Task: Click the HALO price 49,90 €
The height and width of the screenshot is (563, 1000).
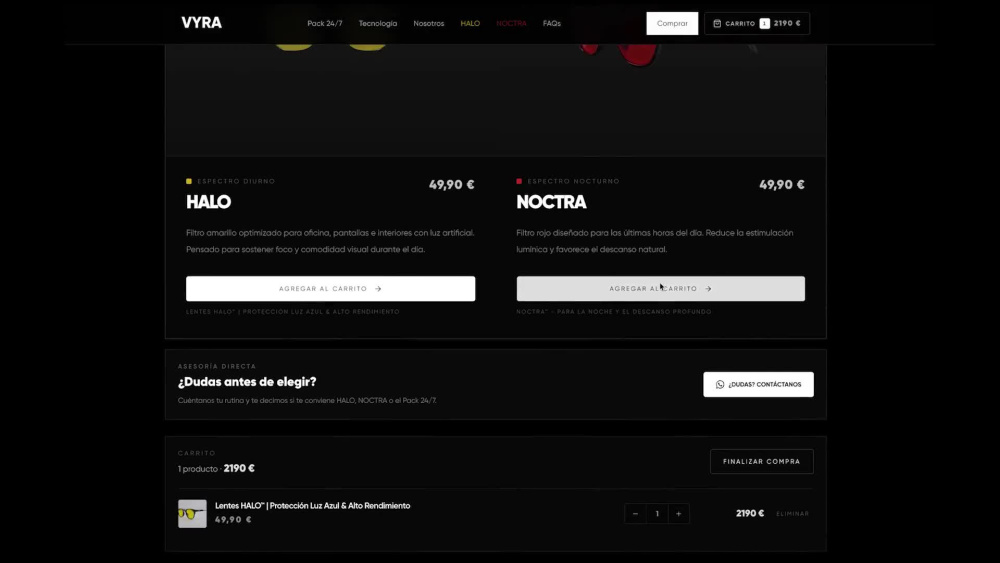Action: point(452,185)
